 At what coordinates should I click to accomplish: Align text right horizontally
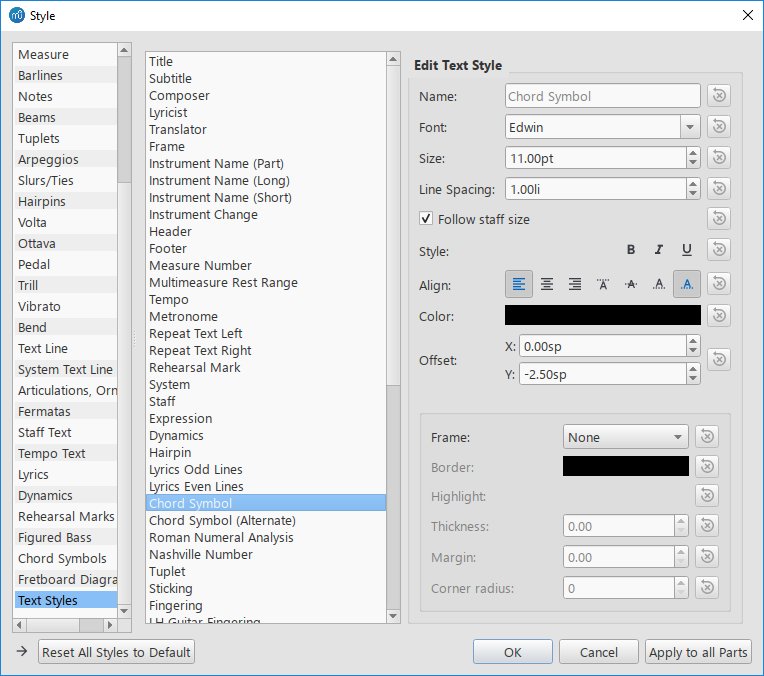(575, 284)
